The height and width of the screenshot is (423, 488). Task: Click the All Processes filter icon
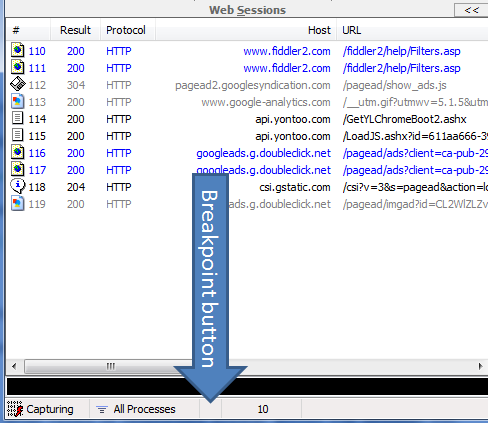tap(102, 409)
